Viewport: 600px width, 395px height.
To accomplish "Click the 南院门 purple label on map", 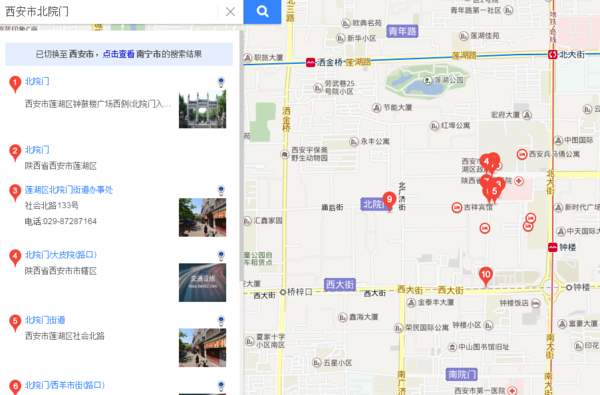I will [461, 374].
